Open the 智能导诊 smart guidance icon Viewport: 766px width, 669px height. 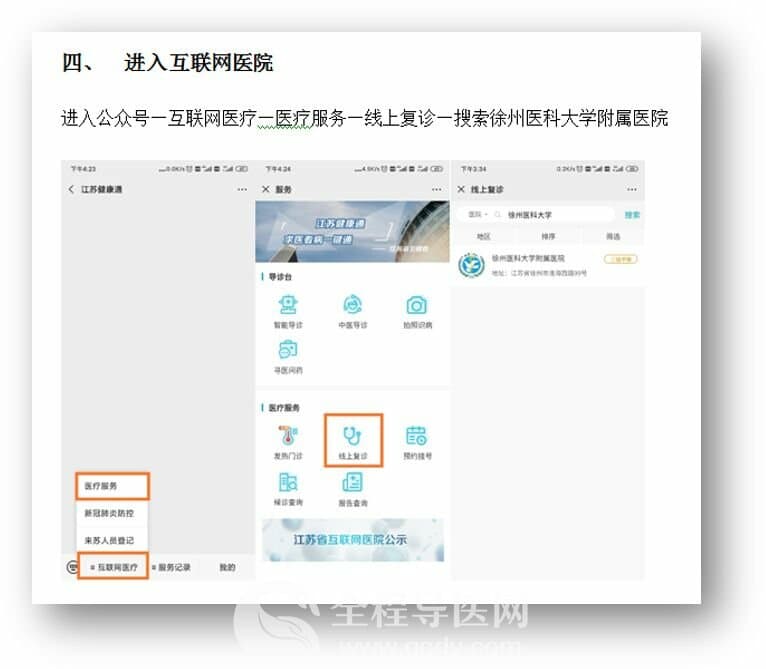click(x=288, y=307)
